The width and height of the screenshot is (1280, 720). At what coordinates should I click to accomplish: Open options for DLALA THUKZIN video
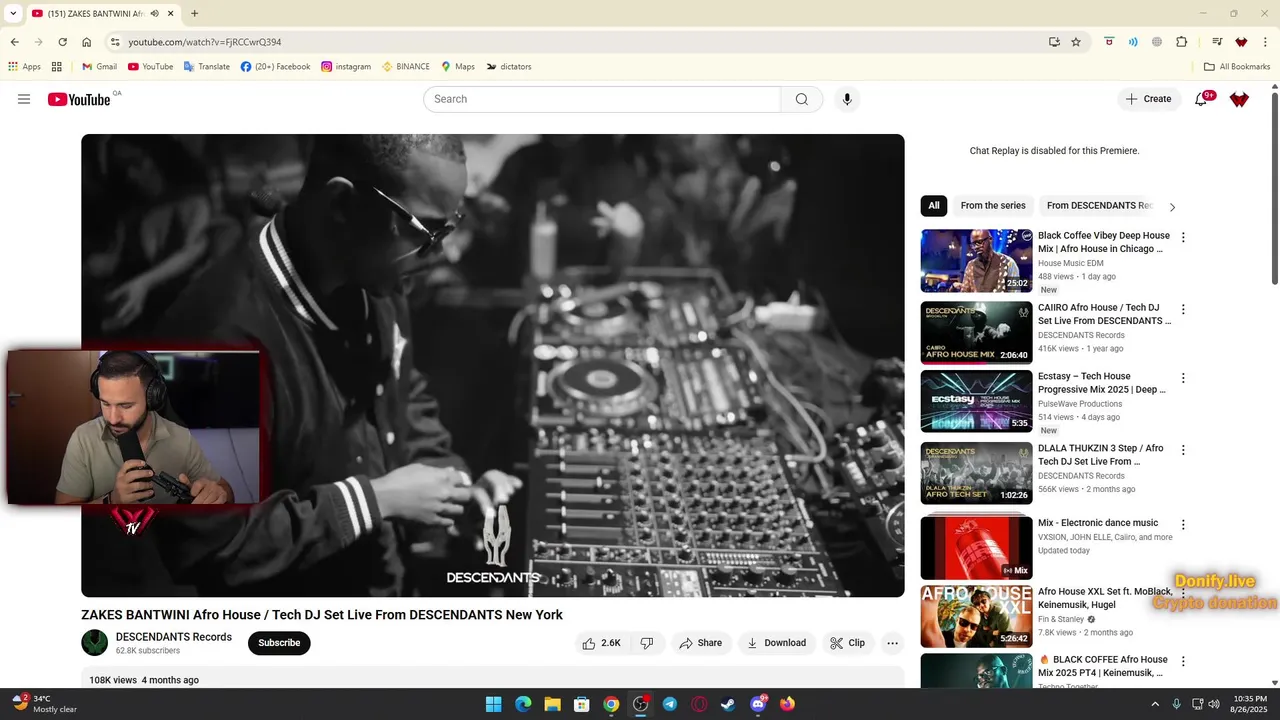click(x=1183, y=451)
